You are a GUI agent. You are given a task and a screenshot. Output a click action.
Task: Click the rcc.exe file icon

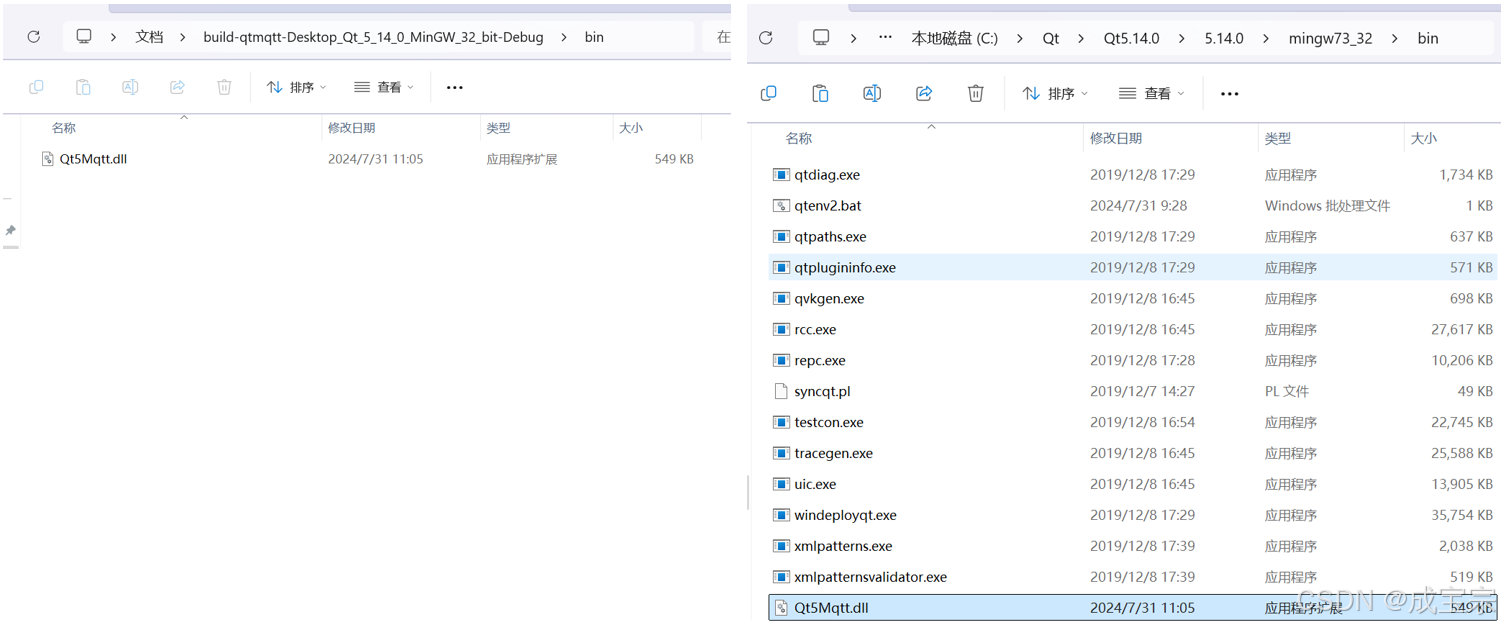point(781,330)
